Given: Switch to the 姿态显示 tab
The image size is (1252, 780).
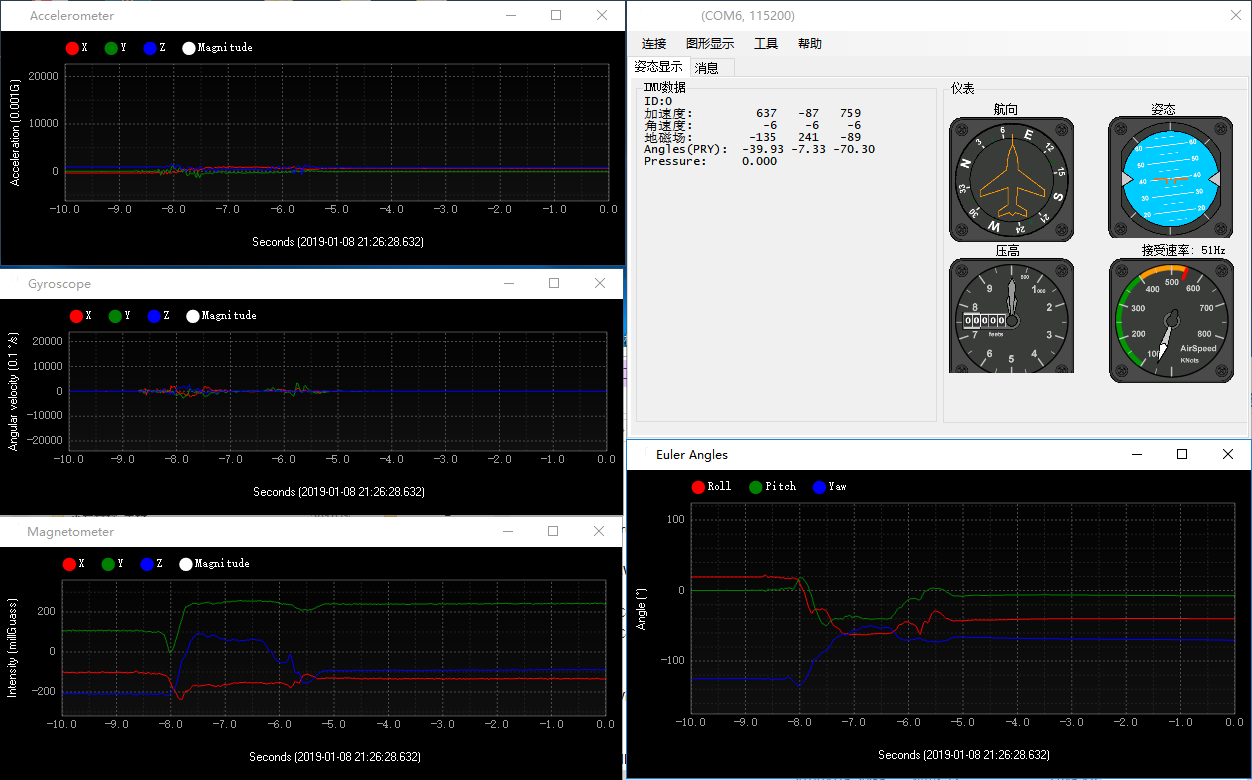Looking at the screenshot, I should pos(659,67).
